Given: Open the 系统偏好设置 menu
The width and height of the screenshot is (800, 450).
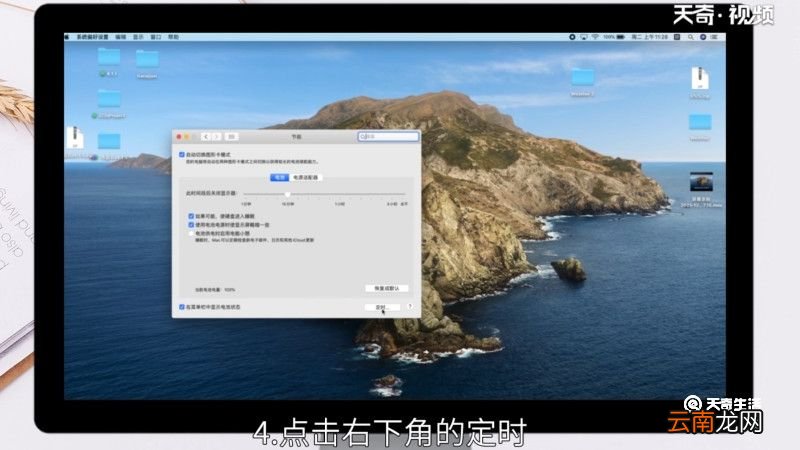Looking at the screenshot, I should tap(92, 37).
